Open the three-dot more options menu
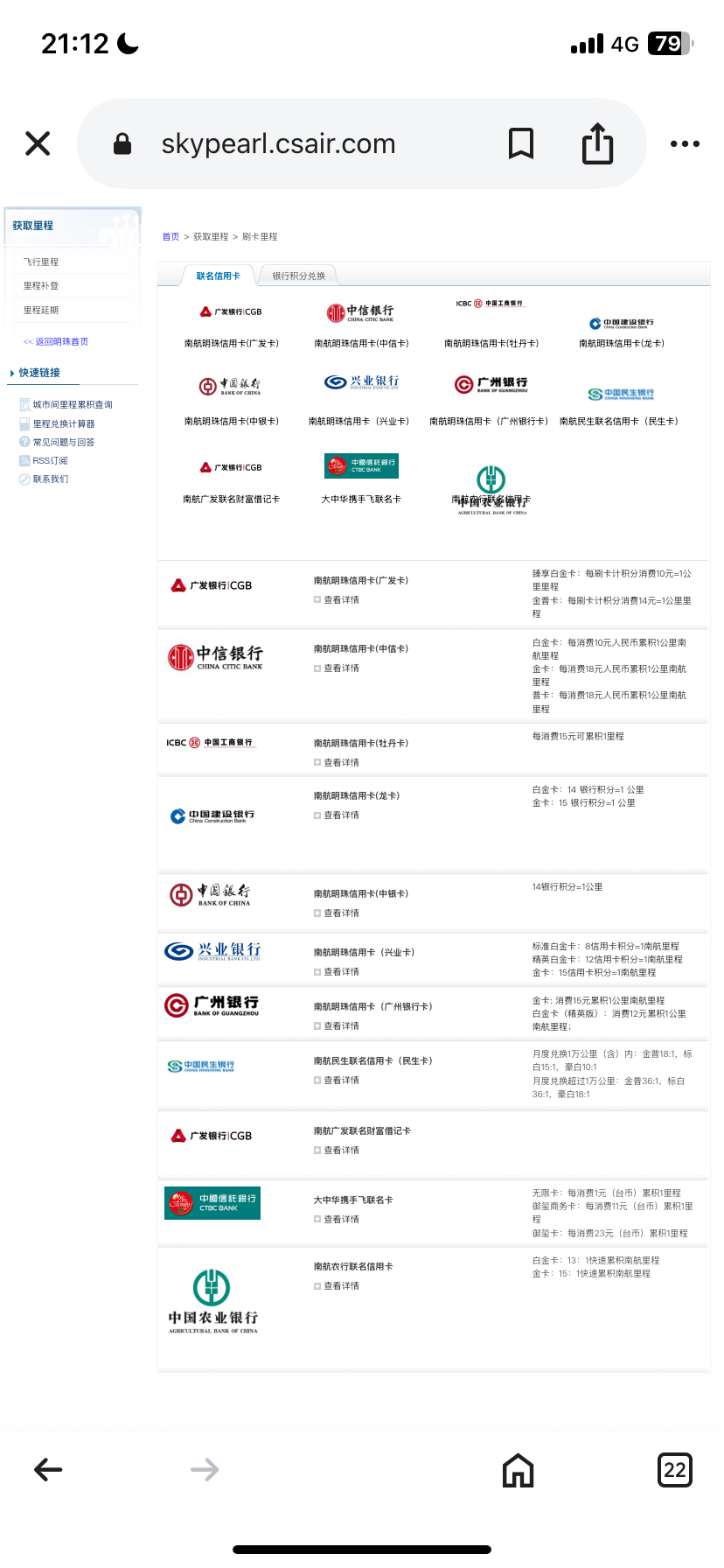Image resolution: width=724 pixels, height=1568 pixels. click(685, 143)
